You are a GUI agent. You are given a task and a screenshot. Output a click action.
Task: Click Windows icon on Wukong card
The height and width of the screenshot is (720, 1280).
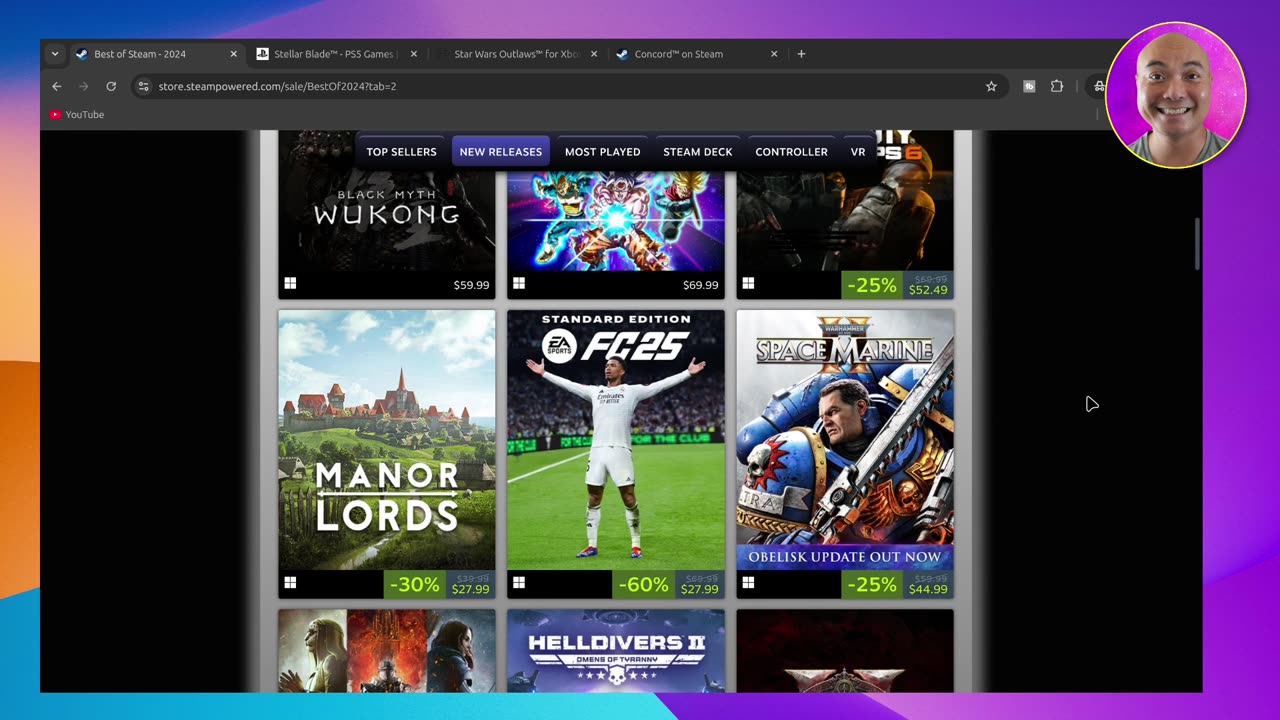pyautogui.click(x=290, y=284)
